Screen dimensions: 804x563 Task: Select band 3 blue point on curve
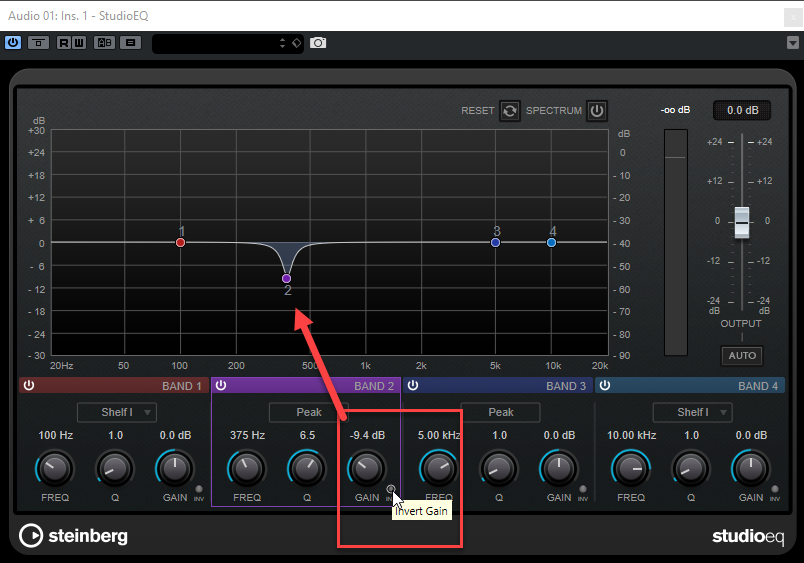click(x=495, y=243)
